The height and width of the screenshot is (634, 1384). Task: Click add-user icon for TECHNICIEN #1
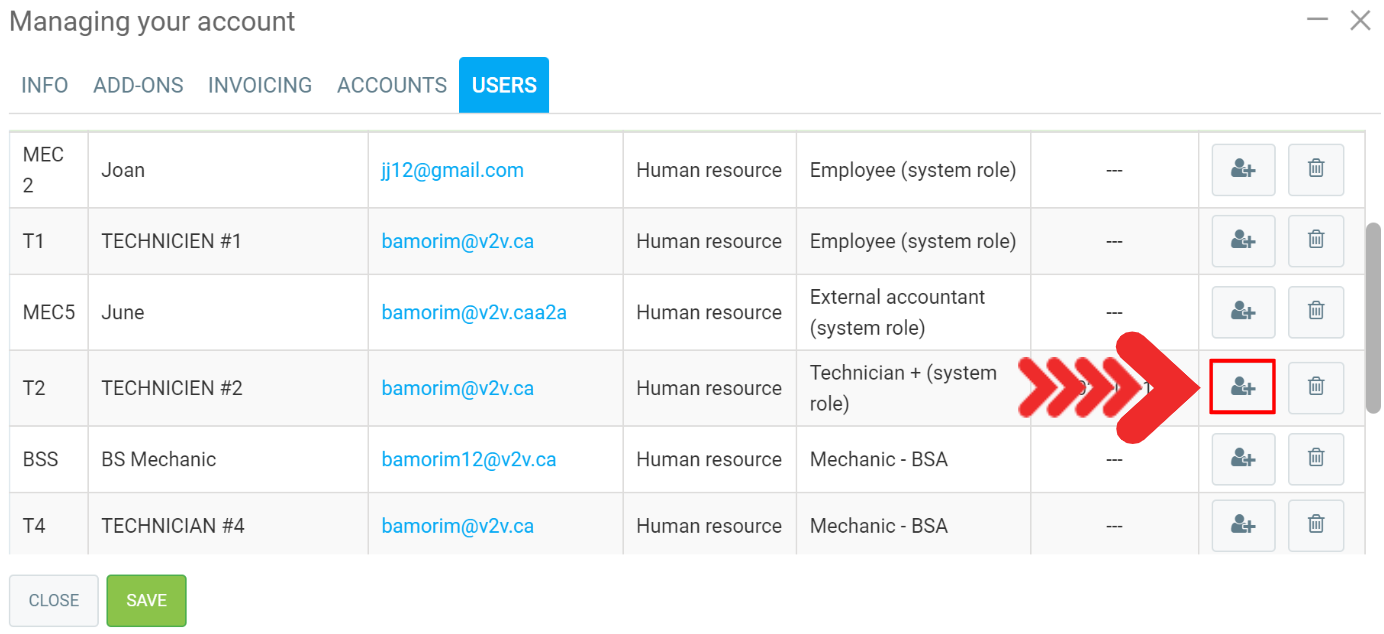click(1243, 241)
